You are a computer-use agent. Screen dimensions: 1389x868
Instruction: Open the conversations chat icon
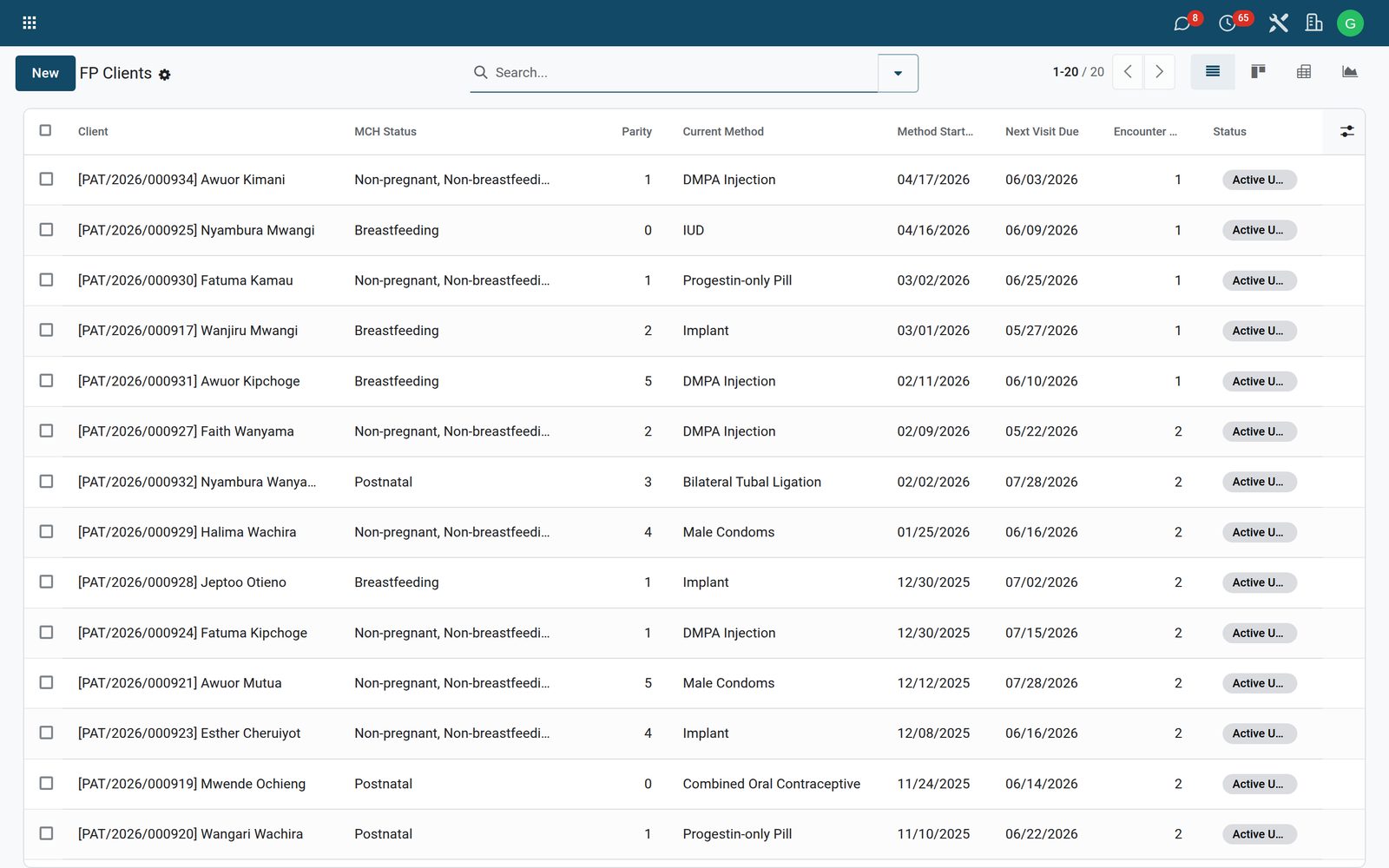pos(1182,23)
